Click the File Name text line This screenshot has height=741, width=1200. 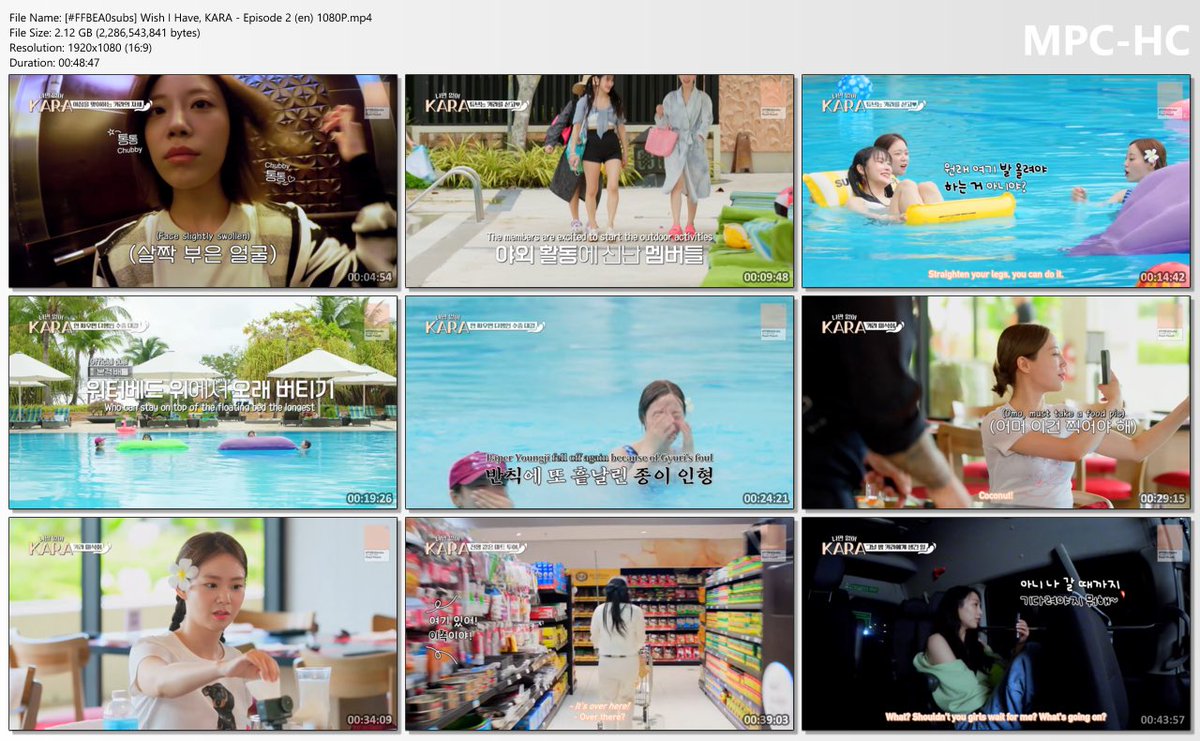pos(191,17)
